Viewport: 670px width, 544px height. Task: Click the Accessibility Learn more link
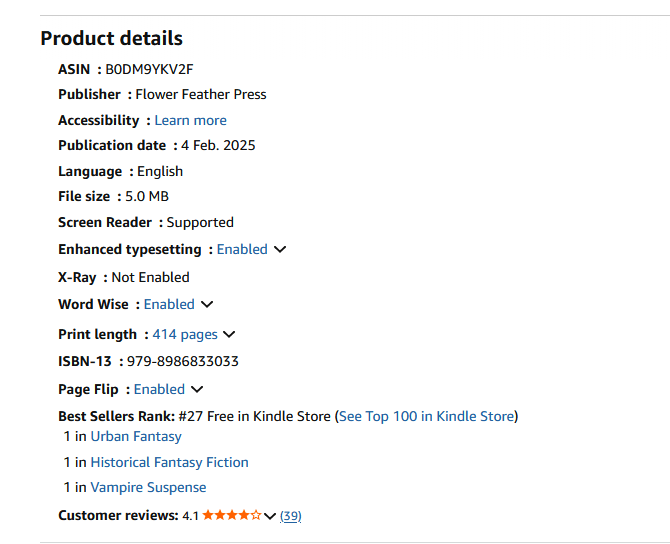point(190,120)
